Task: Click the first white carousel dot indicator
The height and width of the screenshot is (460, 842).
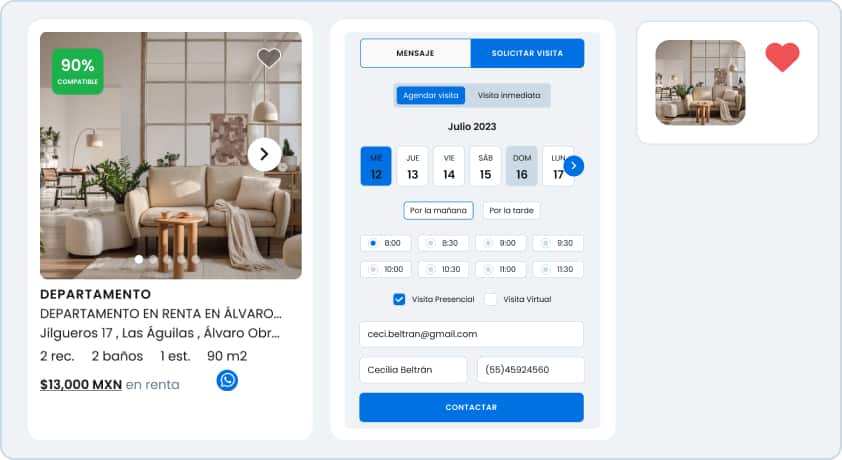Action: (139, 259)
